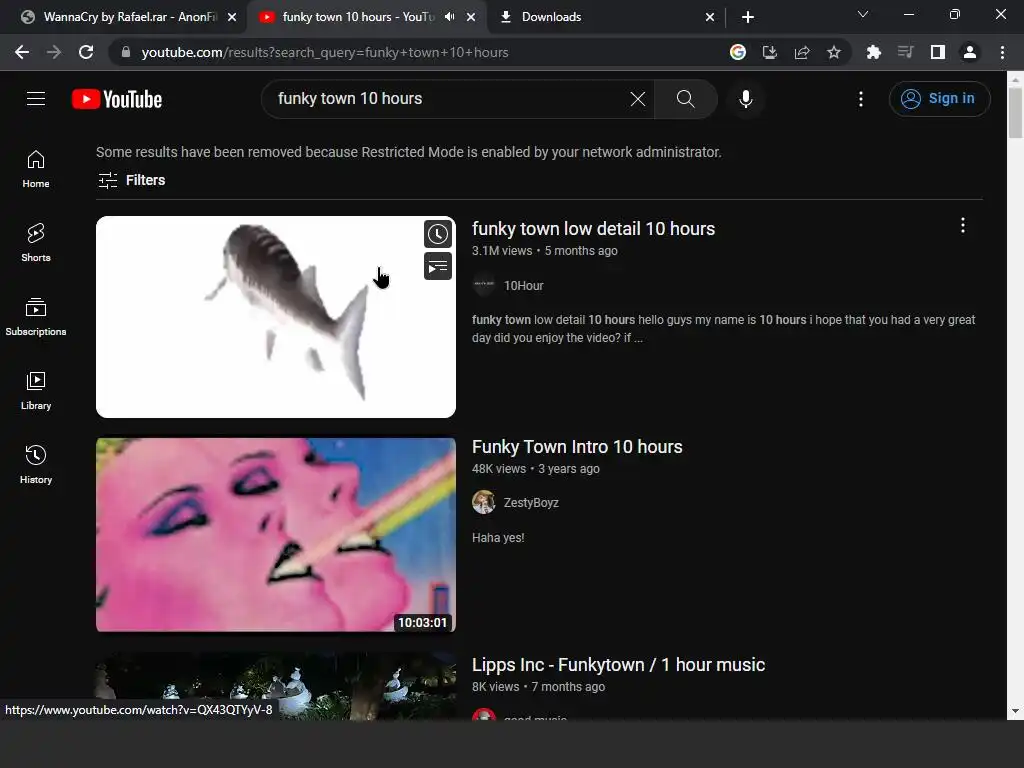Click the shark thumbnail of low detail video
1024x768 pixels.
pos(276,317)
